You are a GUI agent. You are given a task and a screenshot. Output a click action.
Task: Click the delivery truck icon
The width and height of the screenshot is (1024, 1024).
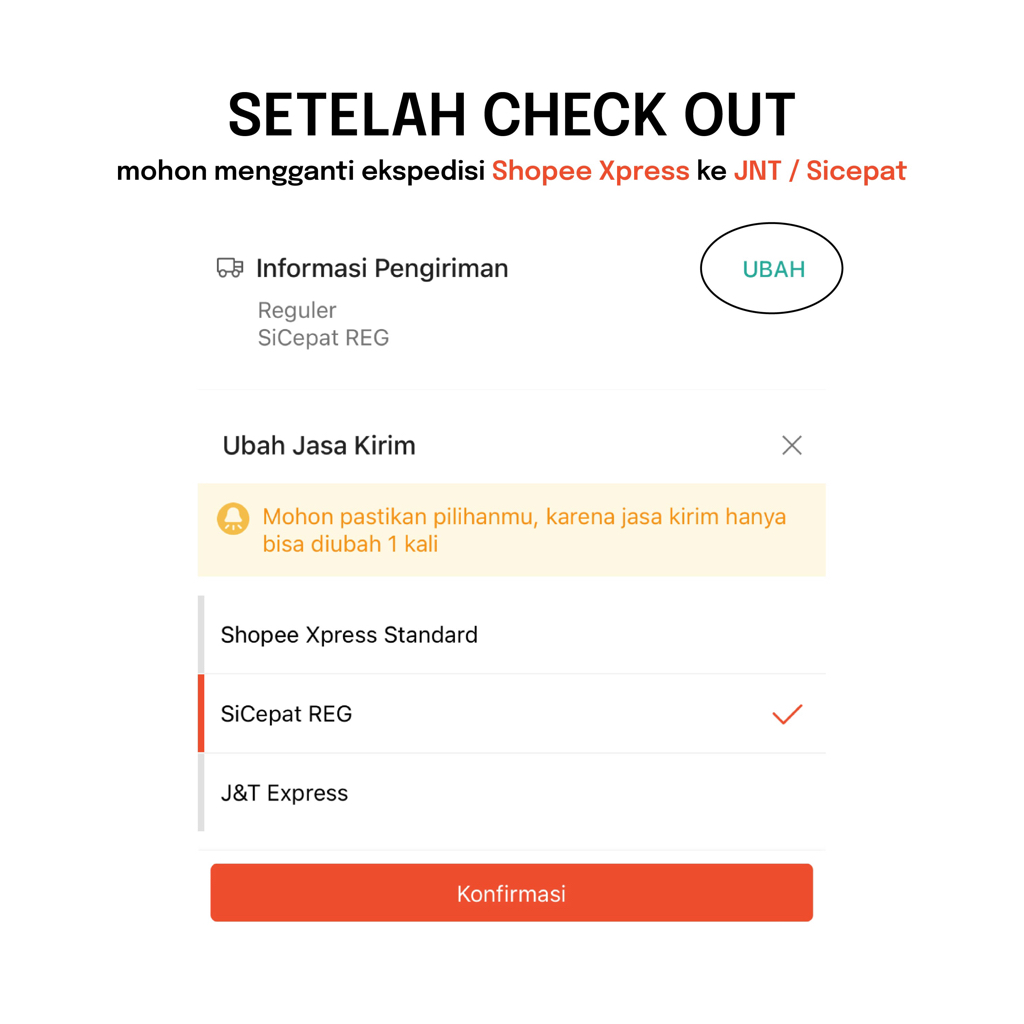coord(230,267)
